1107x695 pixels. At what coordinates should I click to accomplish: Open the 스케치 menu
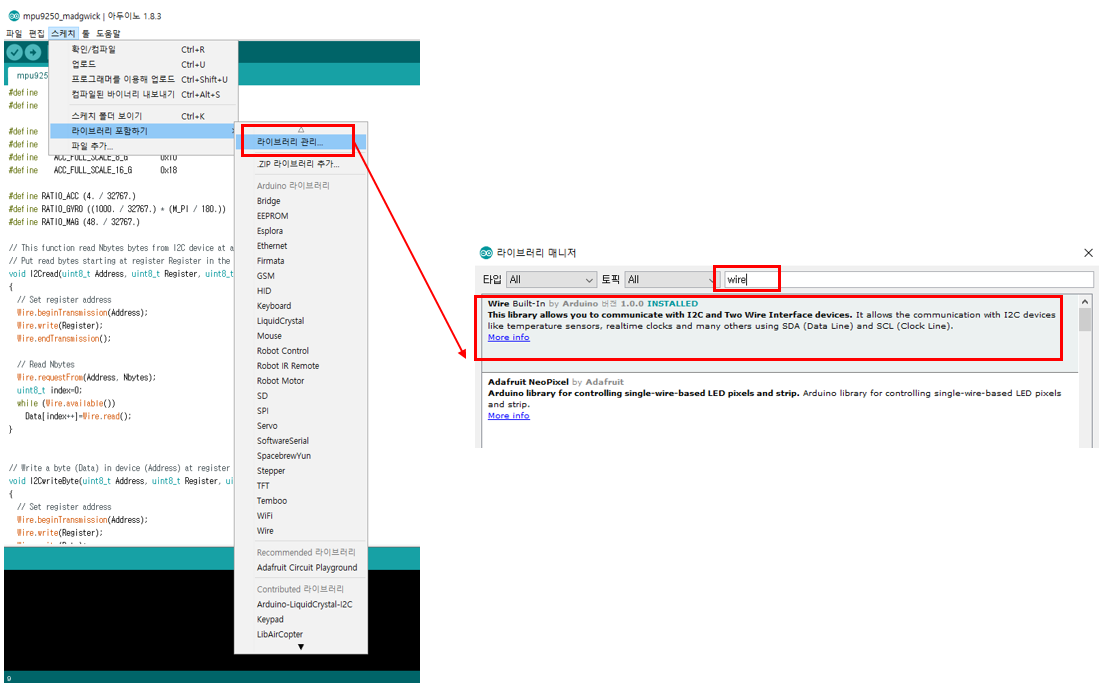click(x=63, y=33)
